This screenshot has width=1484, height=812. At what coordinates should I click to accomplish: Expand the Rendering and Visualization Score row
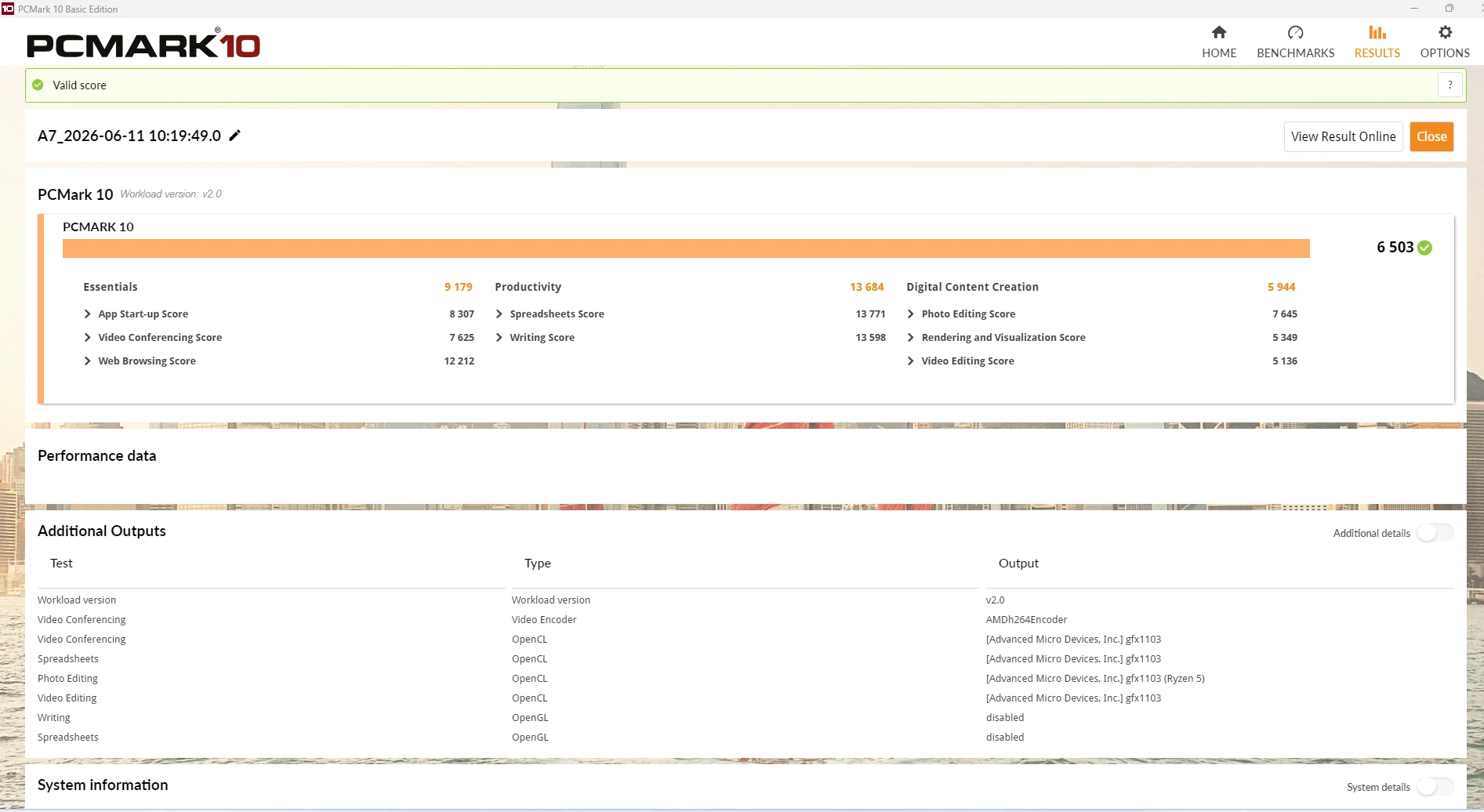click(x=910, y=337)
